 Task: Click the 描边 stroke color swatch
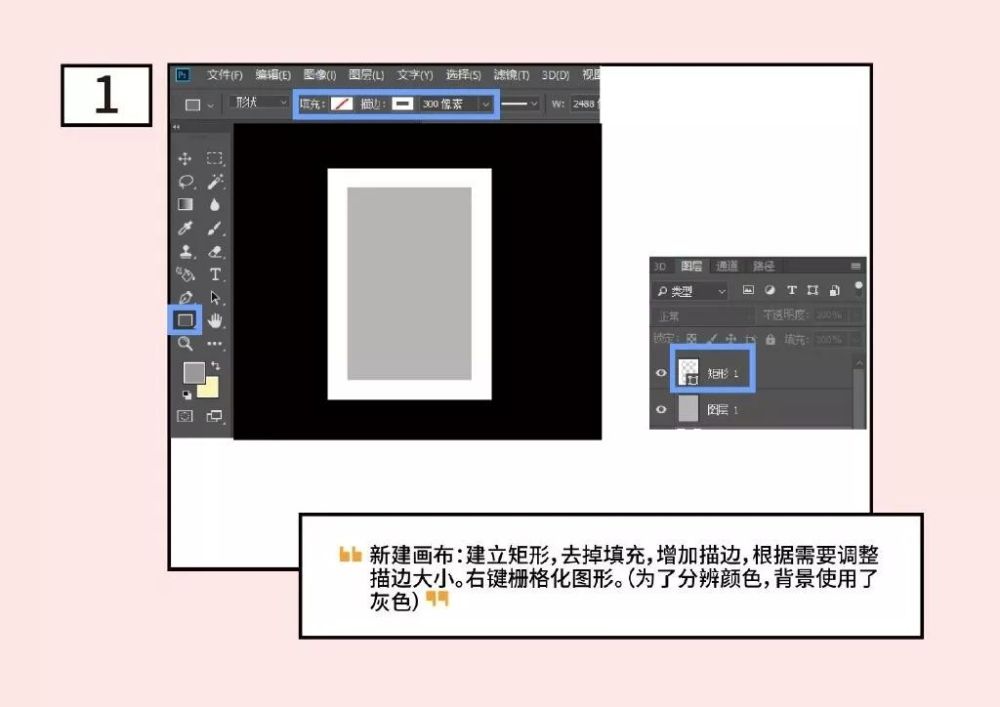tap(402, 104)
